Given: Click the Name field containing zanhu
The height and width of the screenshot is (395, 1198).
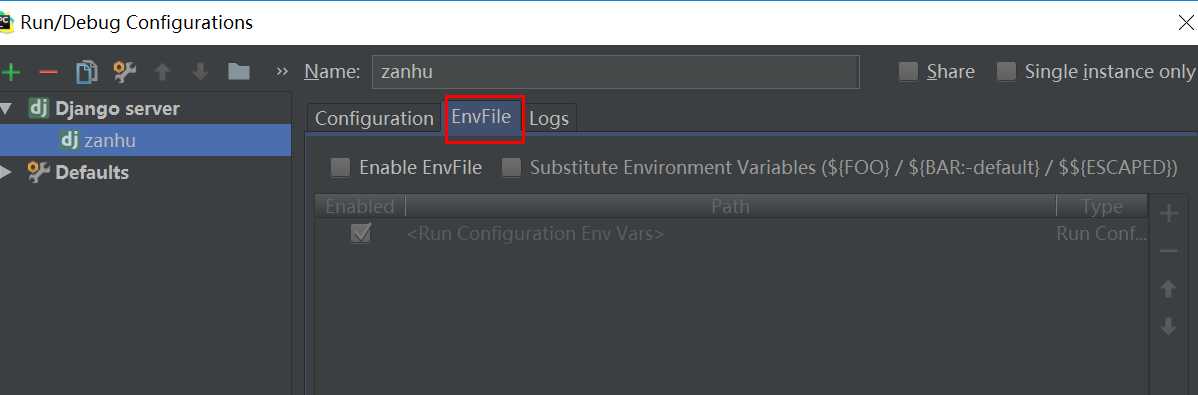Looking at the screenshot, I should coord(616,72).
